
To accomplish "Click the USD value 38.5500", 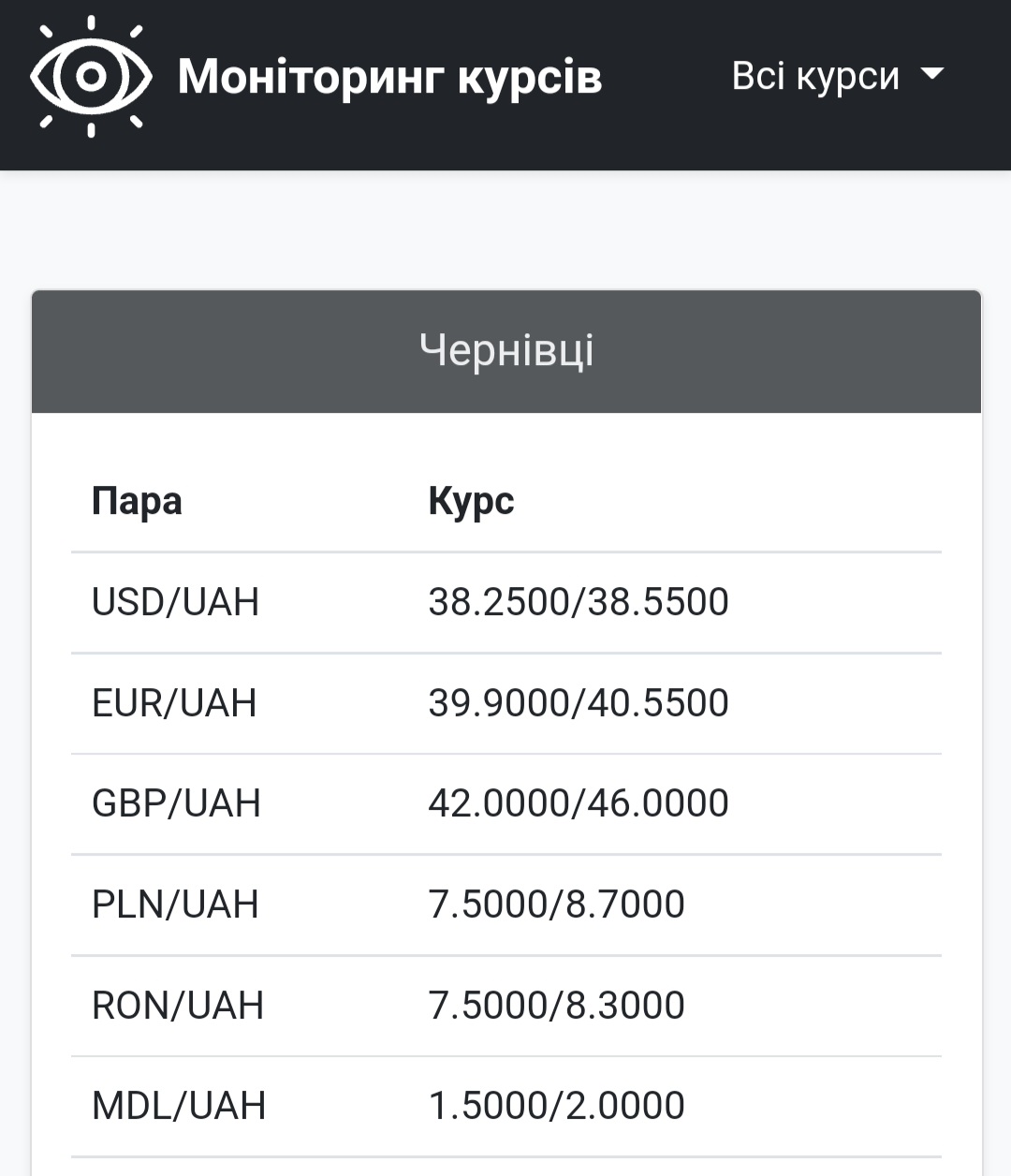I will pos(658,602).
